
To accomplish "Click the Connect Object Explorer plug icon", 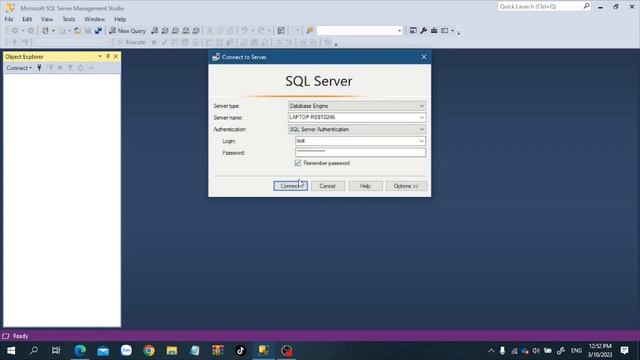I will (x=39, y=68).
